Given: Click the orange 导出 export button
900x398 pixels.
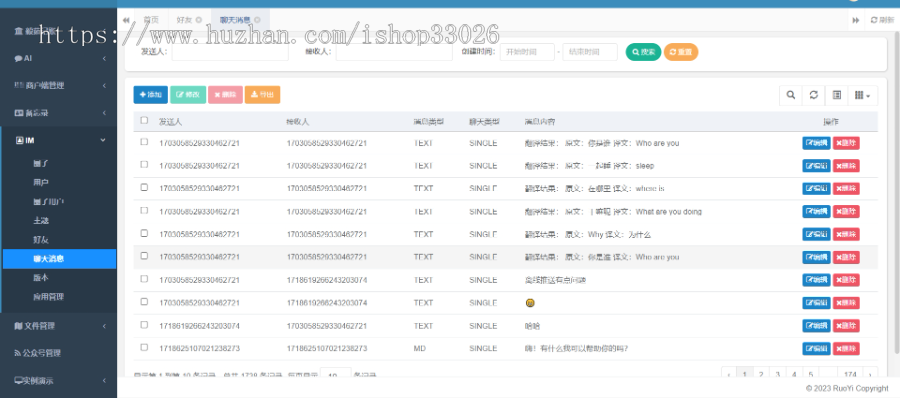Looking at the screenshot, I should tap(262, 95).
